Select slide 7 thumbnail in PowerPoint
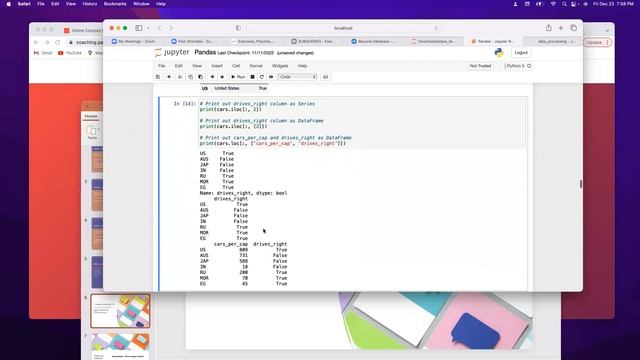This screenshot has width=640, height=360. (120, 346)
